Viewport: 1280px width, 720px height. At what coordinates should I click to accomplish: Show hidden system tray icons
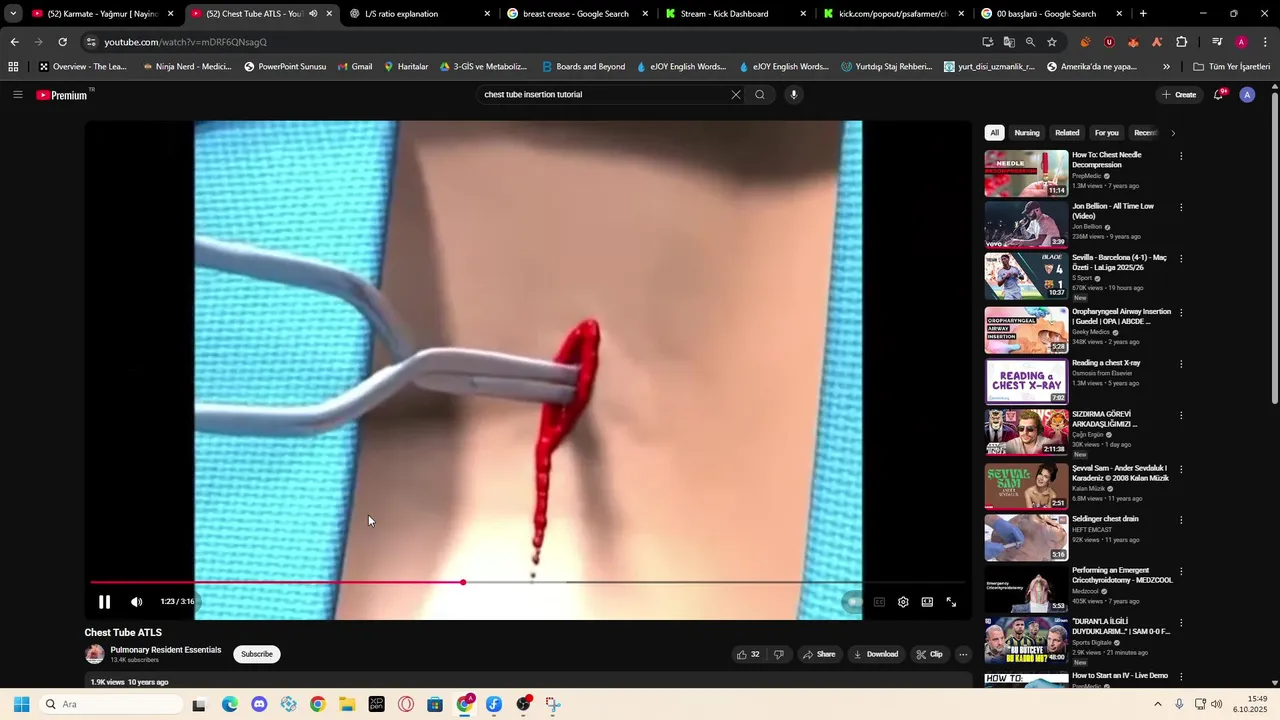click(1158, 705)
